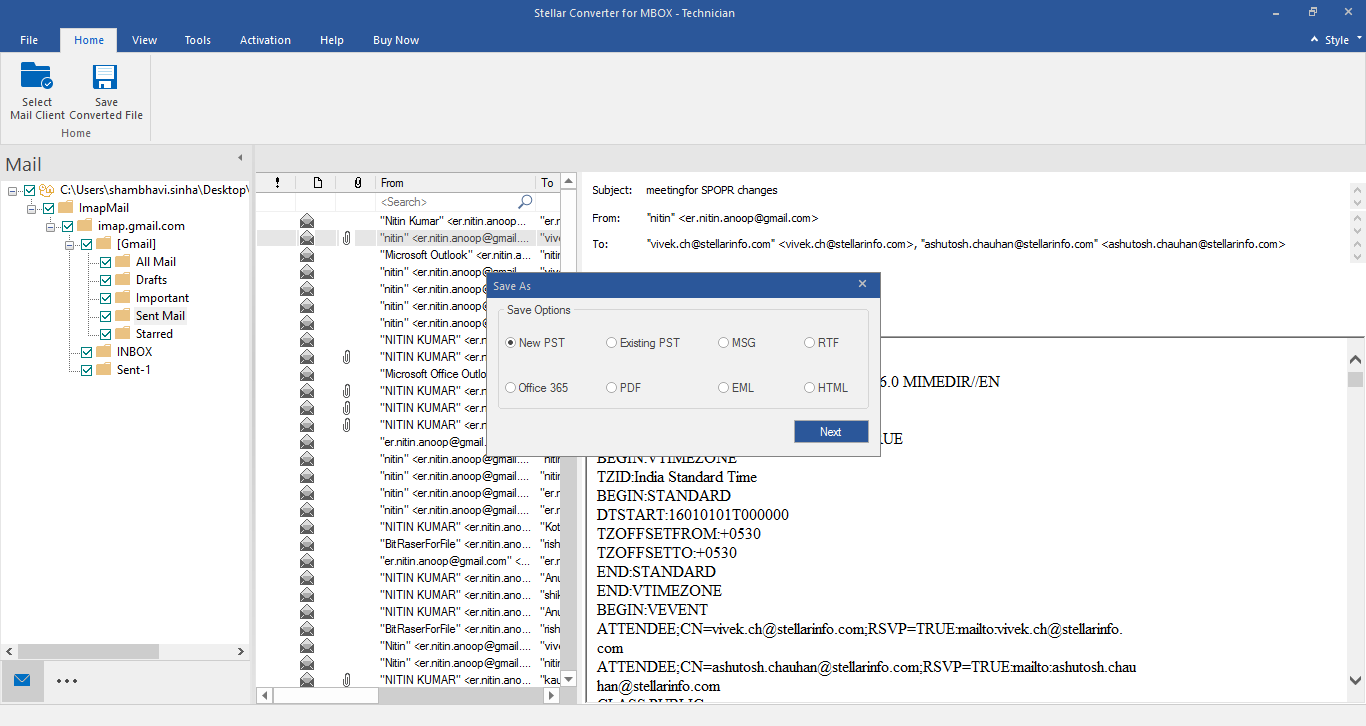Collapse the imap.gmail.com tree node
1366x726 pixels.
tap(50, 226)
